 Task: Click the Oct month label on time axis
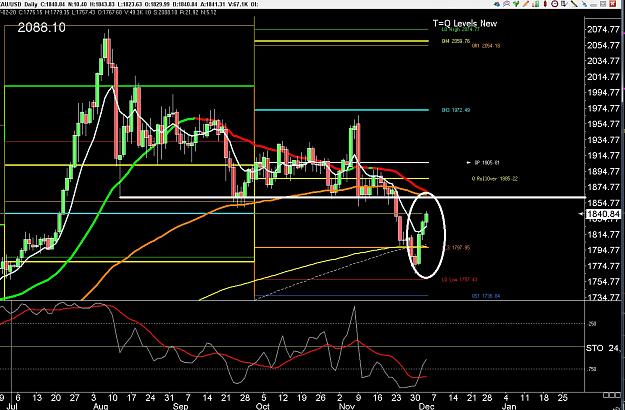263,406
